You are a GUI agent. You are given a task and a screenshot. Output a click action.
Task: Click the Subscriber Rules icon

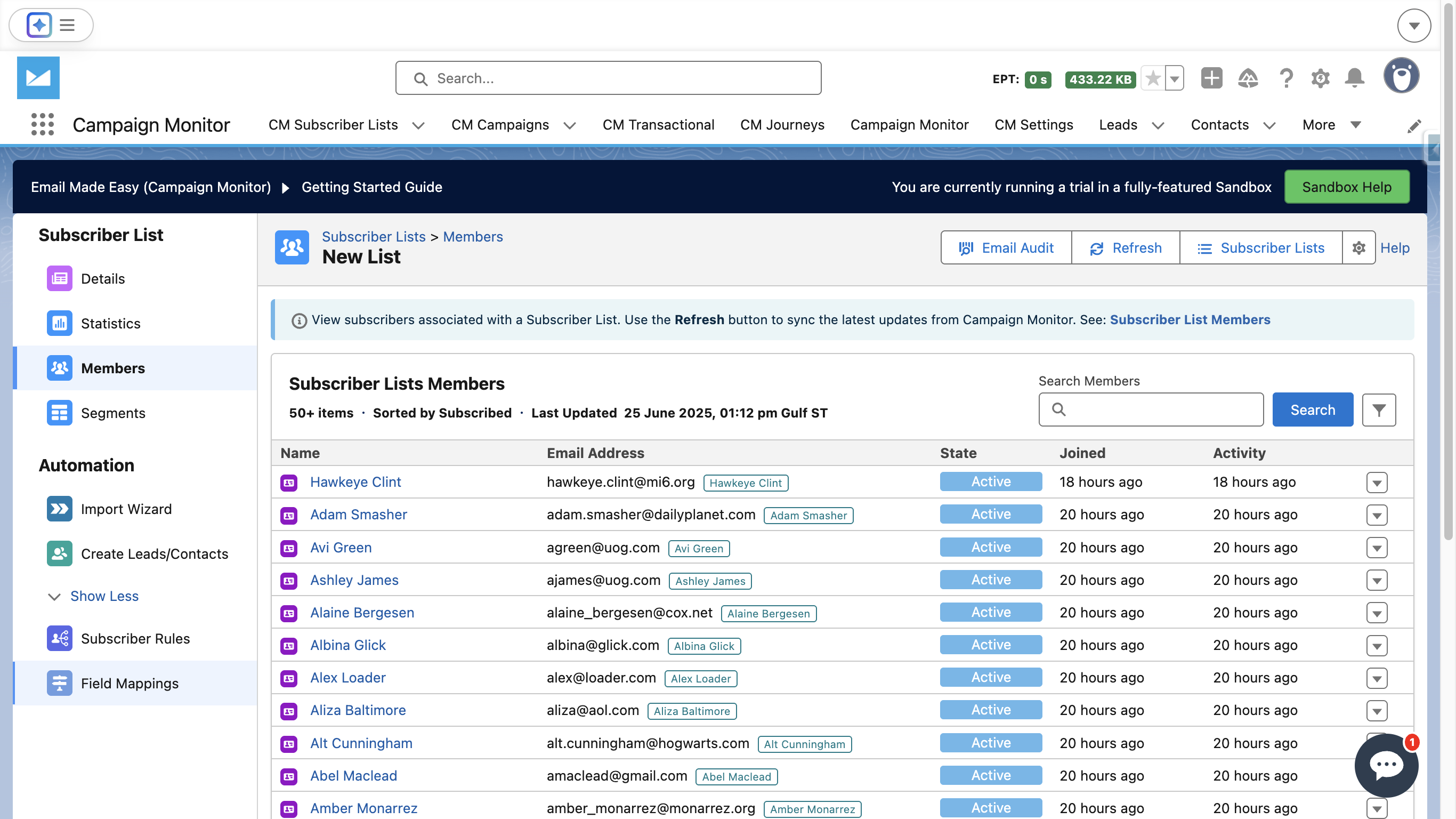point(59,638)
